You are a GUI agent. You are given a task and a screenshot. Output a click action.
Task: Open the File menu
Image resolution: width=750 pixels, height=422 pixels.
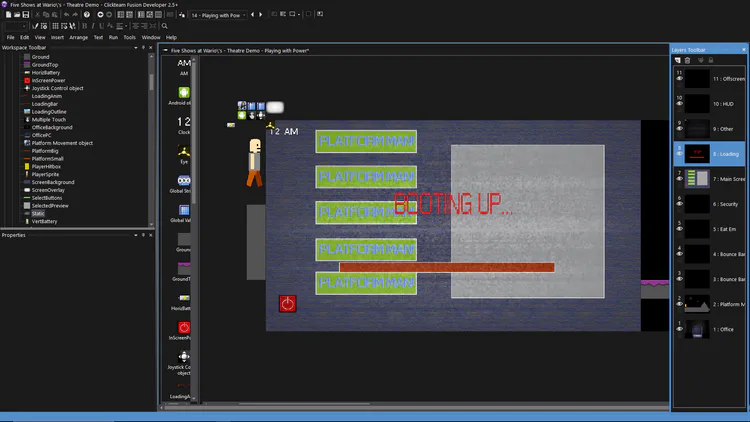click(x=11, y=37)
